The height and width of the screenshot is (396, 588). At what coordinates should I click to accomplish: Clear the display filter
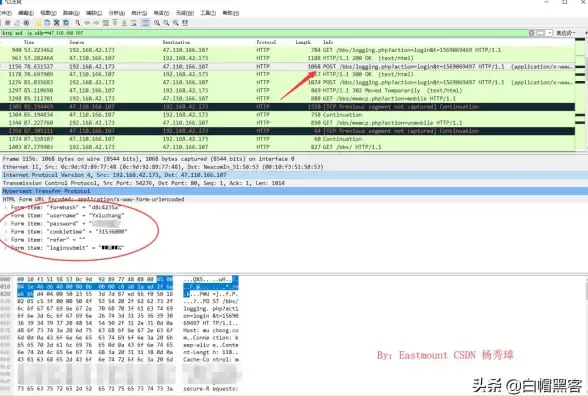tap(531, 33)
